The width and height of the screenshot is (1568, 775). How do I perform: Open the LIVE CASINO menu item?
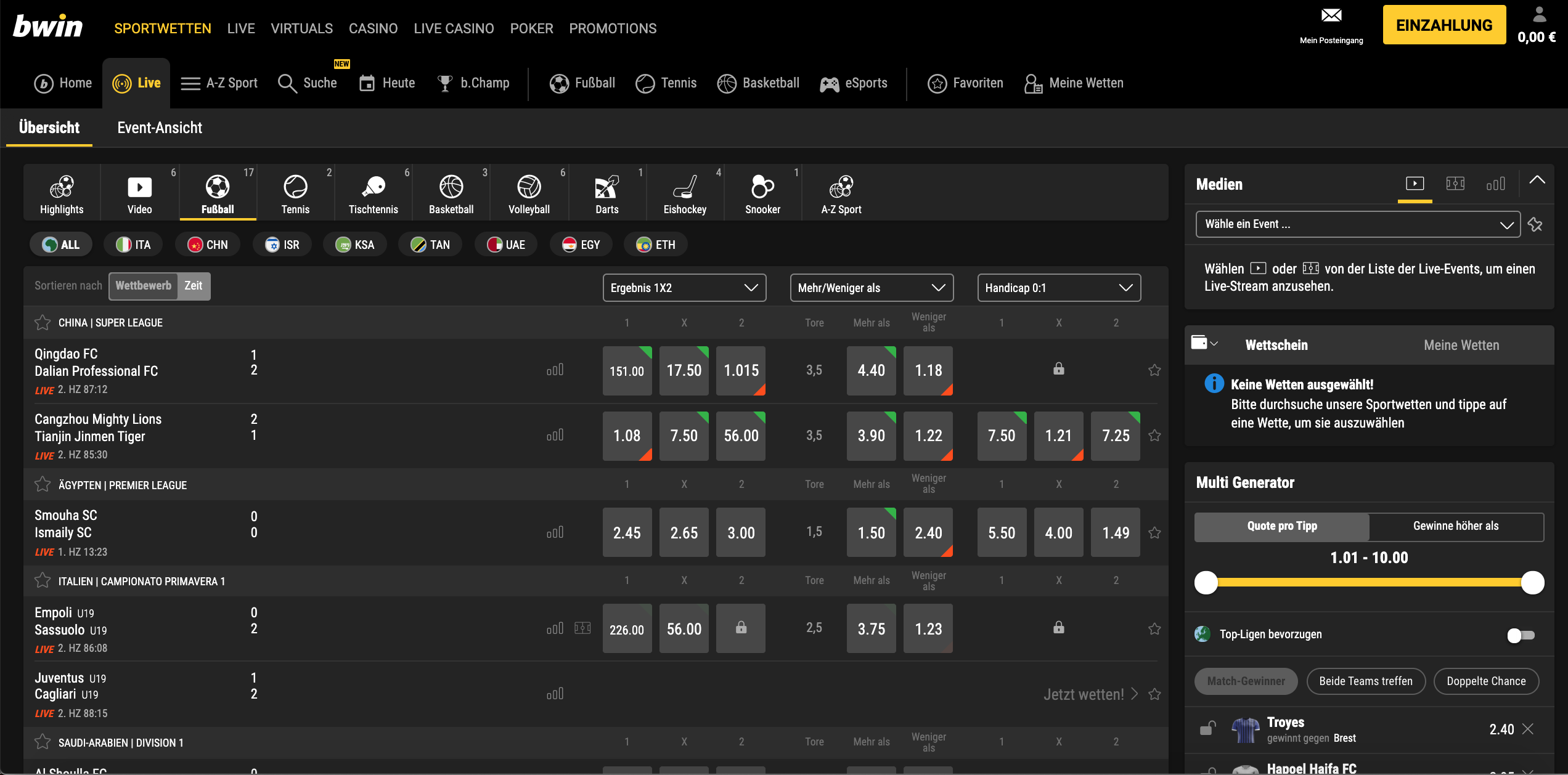pyautogui.click(x=454, y=28)
